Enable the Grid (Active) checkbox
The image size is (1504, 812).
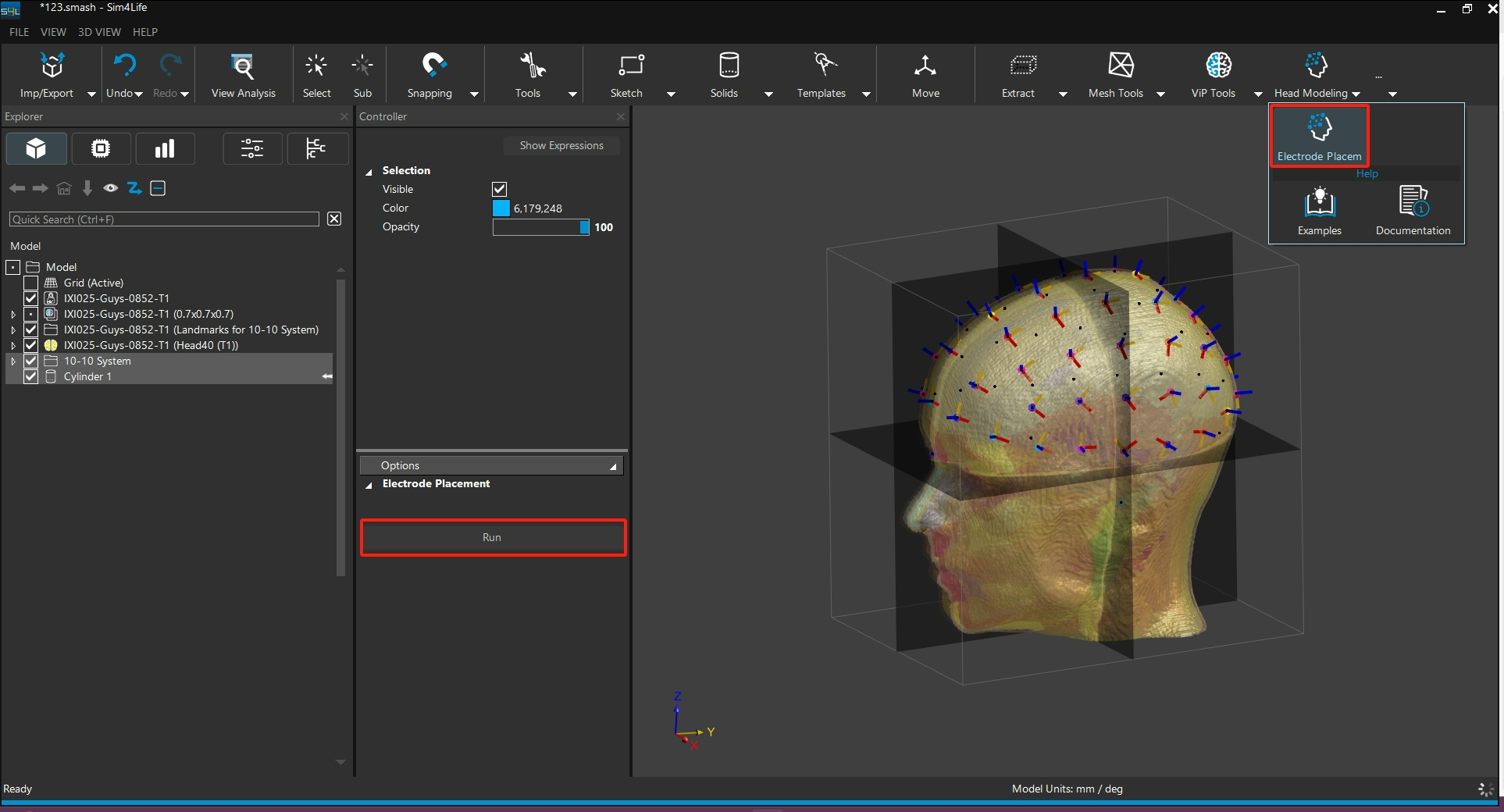[x=31, y=283]
